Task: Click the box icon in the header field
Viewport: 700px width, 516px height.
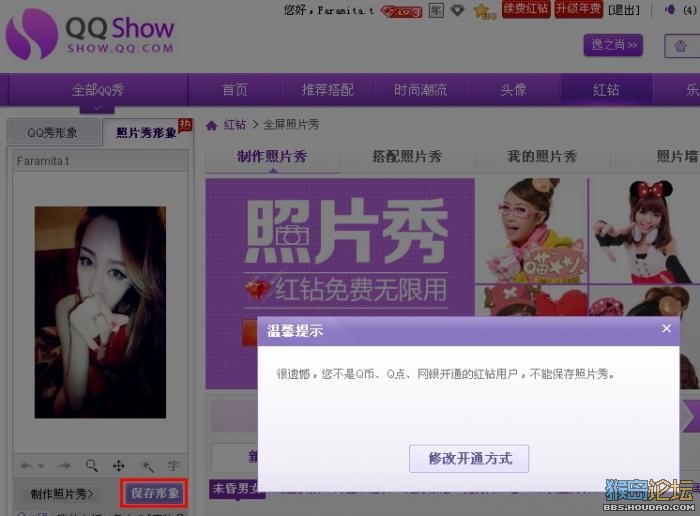Action: [680, 46]
